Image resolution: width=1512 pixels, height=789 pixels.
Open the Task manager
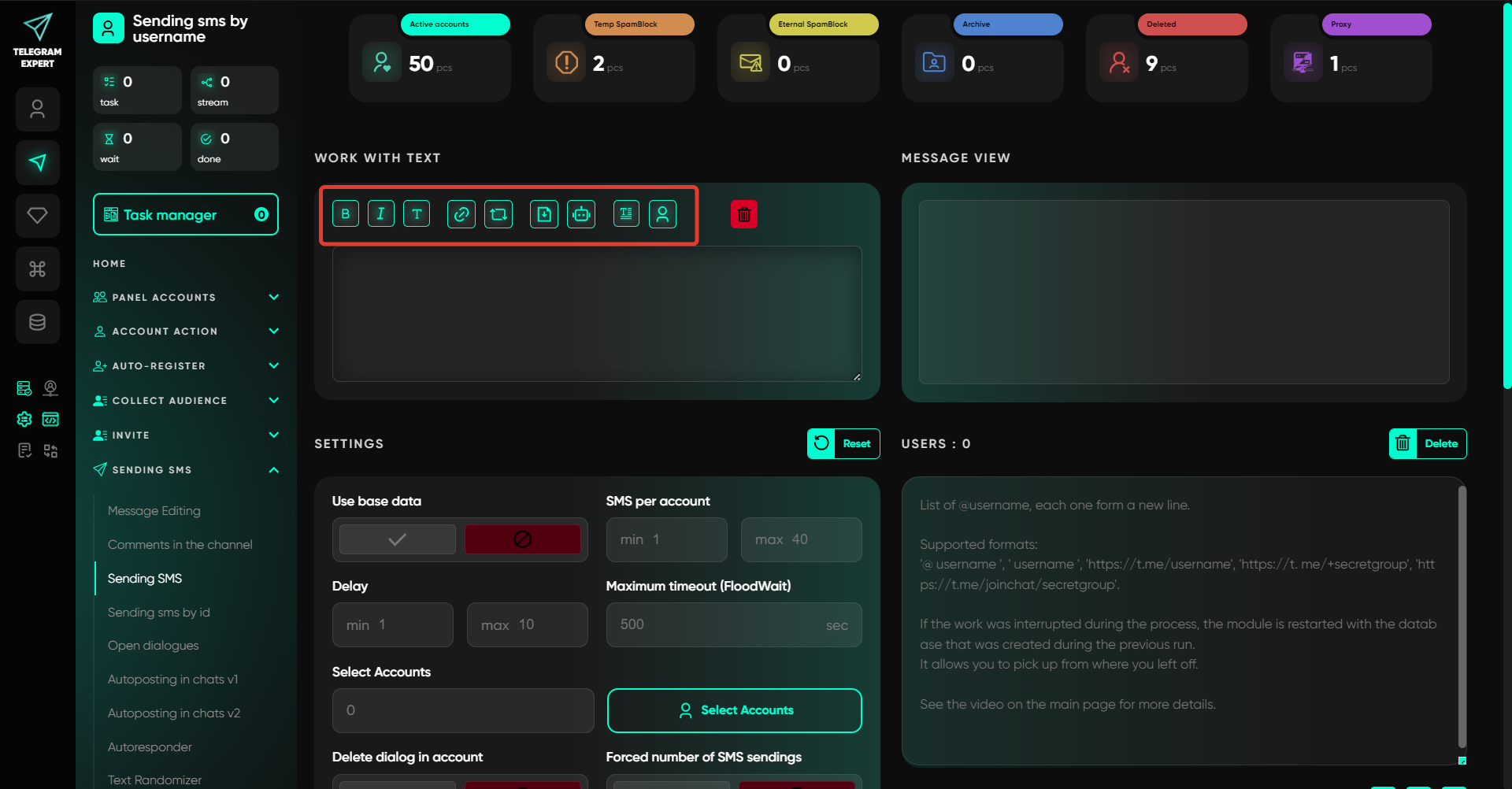186,215
